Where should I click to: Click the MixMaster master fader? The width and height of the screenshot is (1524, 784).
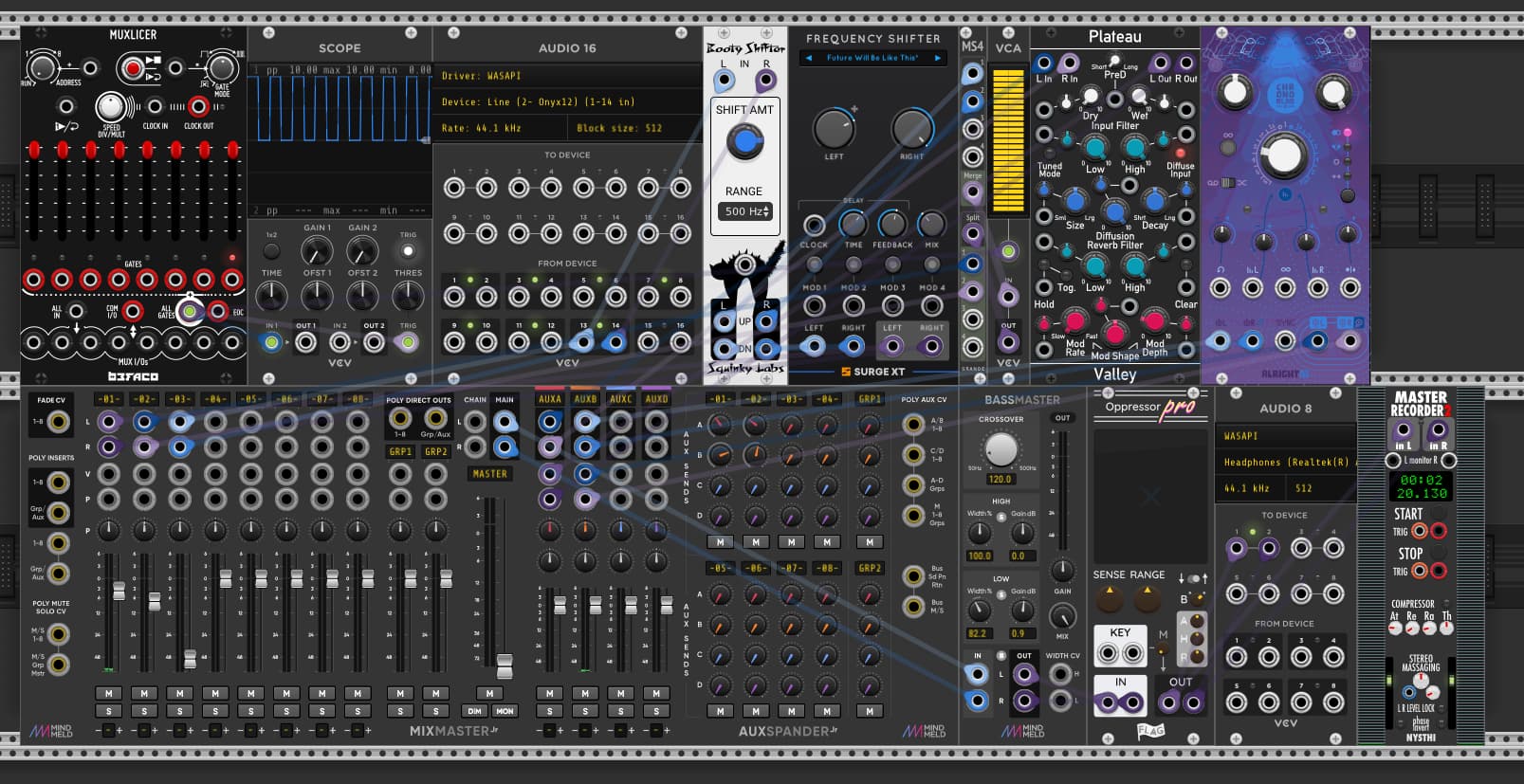tap(505, 665)
